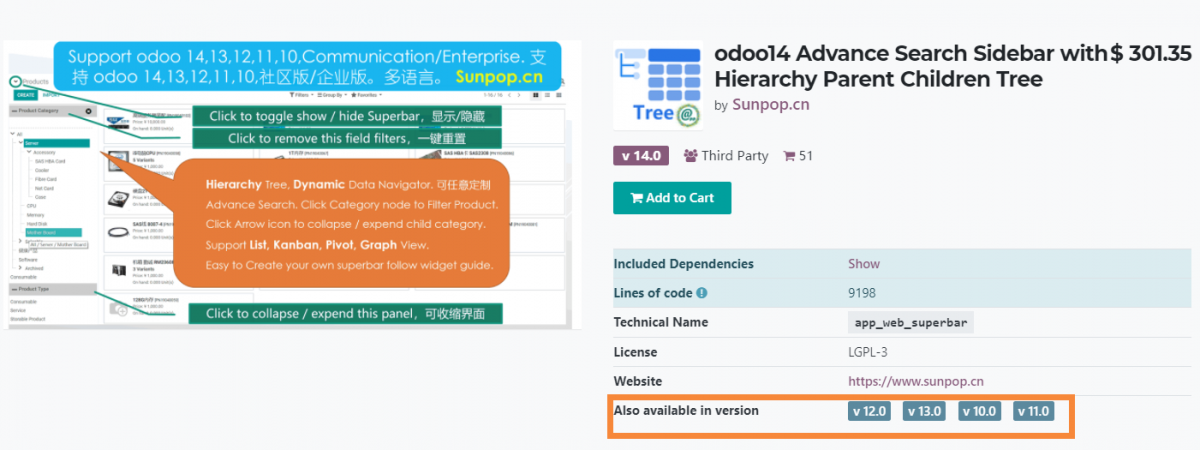Click the lines of code value 9198
This screenshot has width=1200, height=450.
tap(863, 293)
